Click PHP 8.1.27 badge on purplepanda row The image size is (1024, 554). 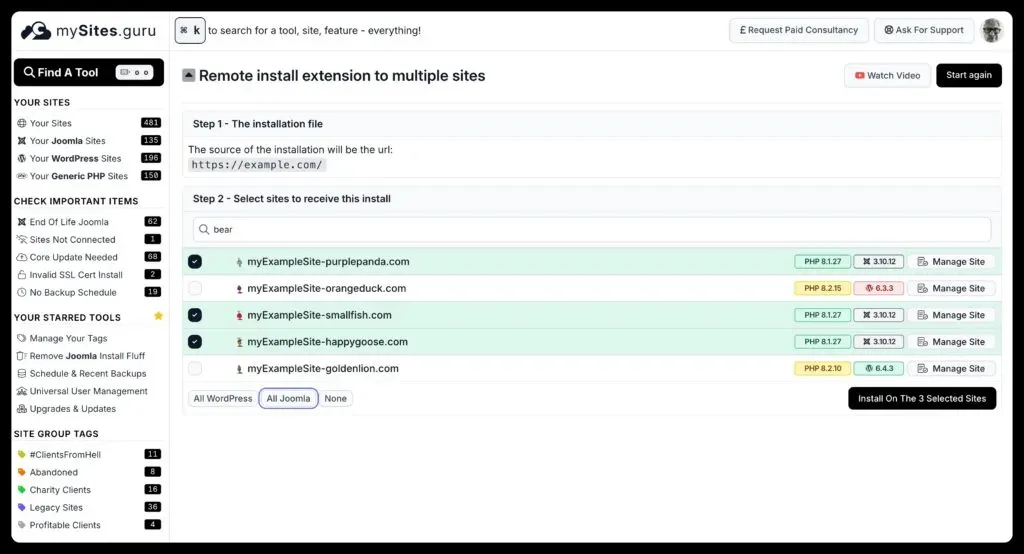tap(822, 261)
